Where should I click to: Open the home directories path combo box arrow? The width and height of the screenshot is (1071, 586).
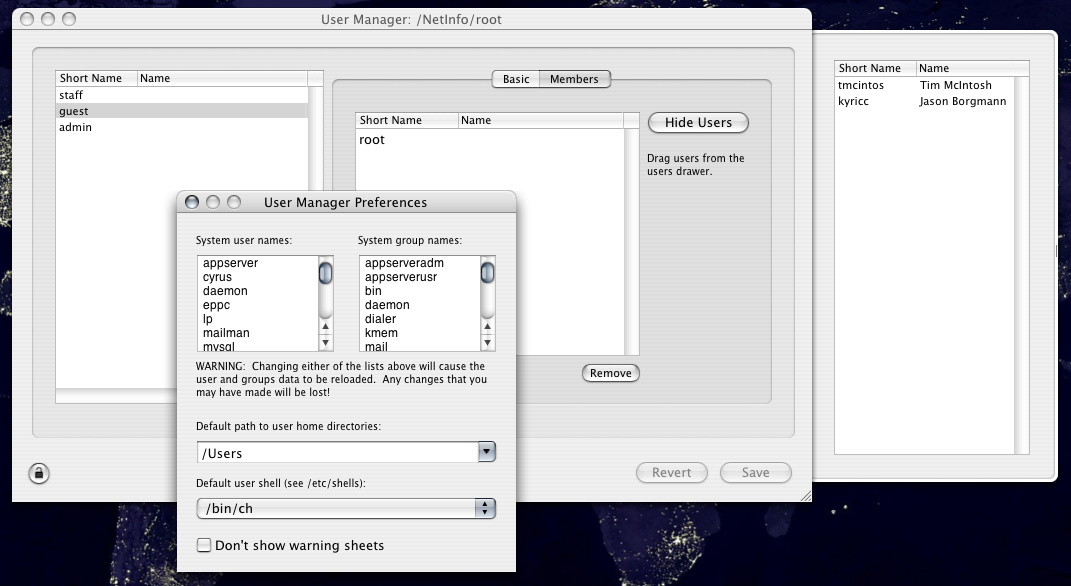(x=486, y=451)
